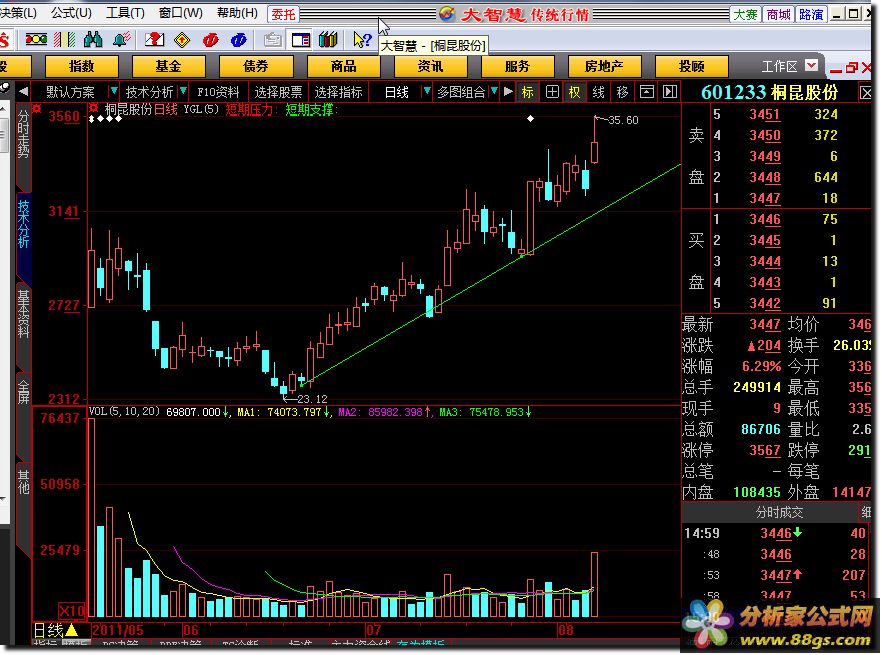Click the 601233 桐昆股份 stock title
882x655 pixels.
coord(769,92)
